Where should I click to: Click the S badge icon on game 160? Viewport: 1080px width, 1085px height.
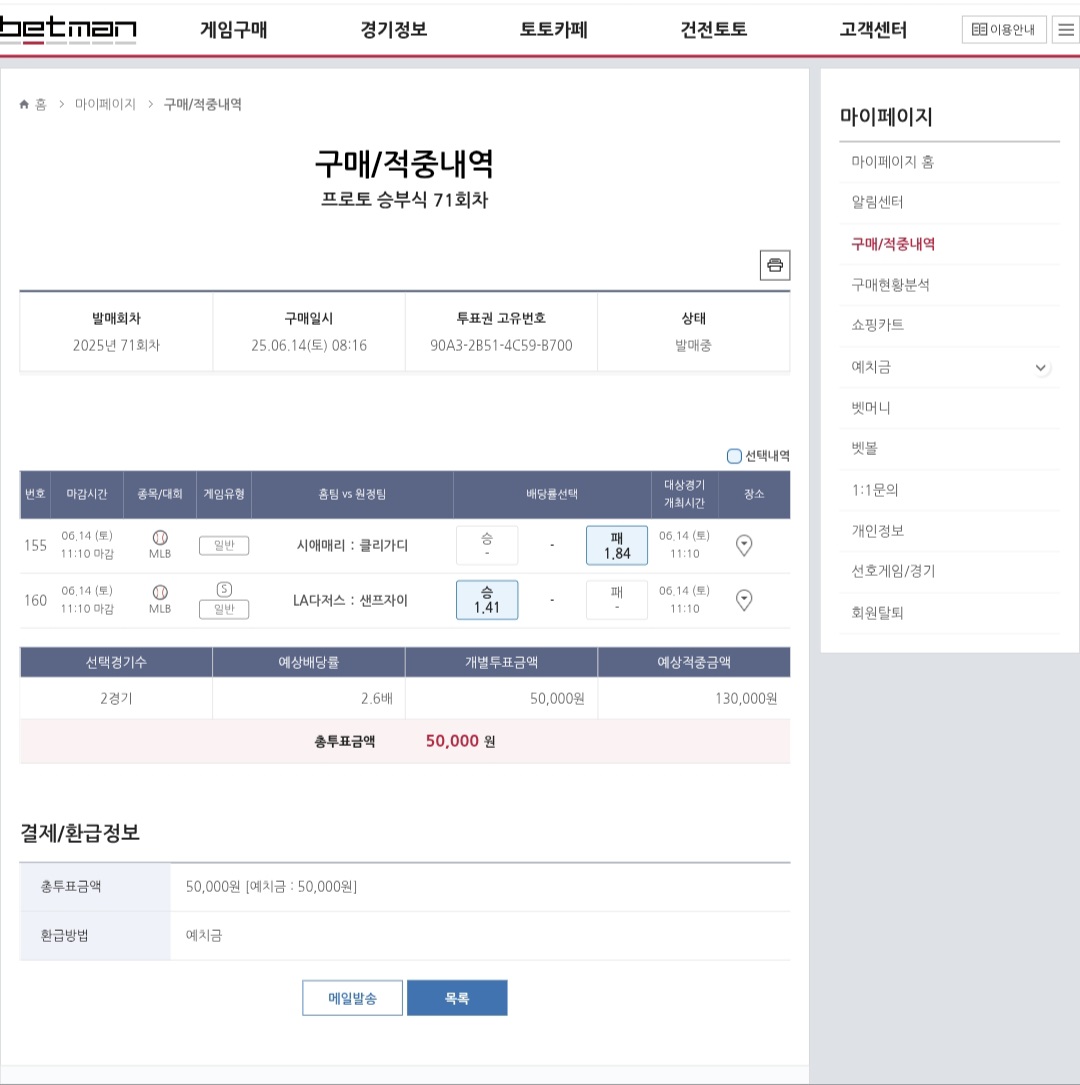tap(224, 589)
